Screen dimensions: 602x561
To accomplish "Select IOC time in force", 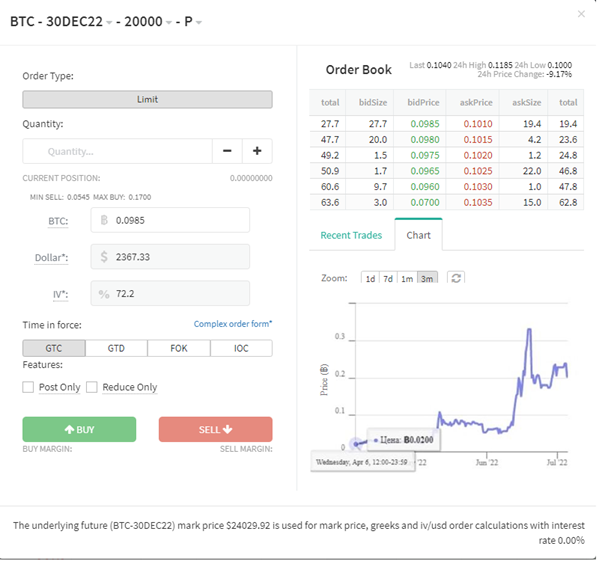I will (241, 348).
